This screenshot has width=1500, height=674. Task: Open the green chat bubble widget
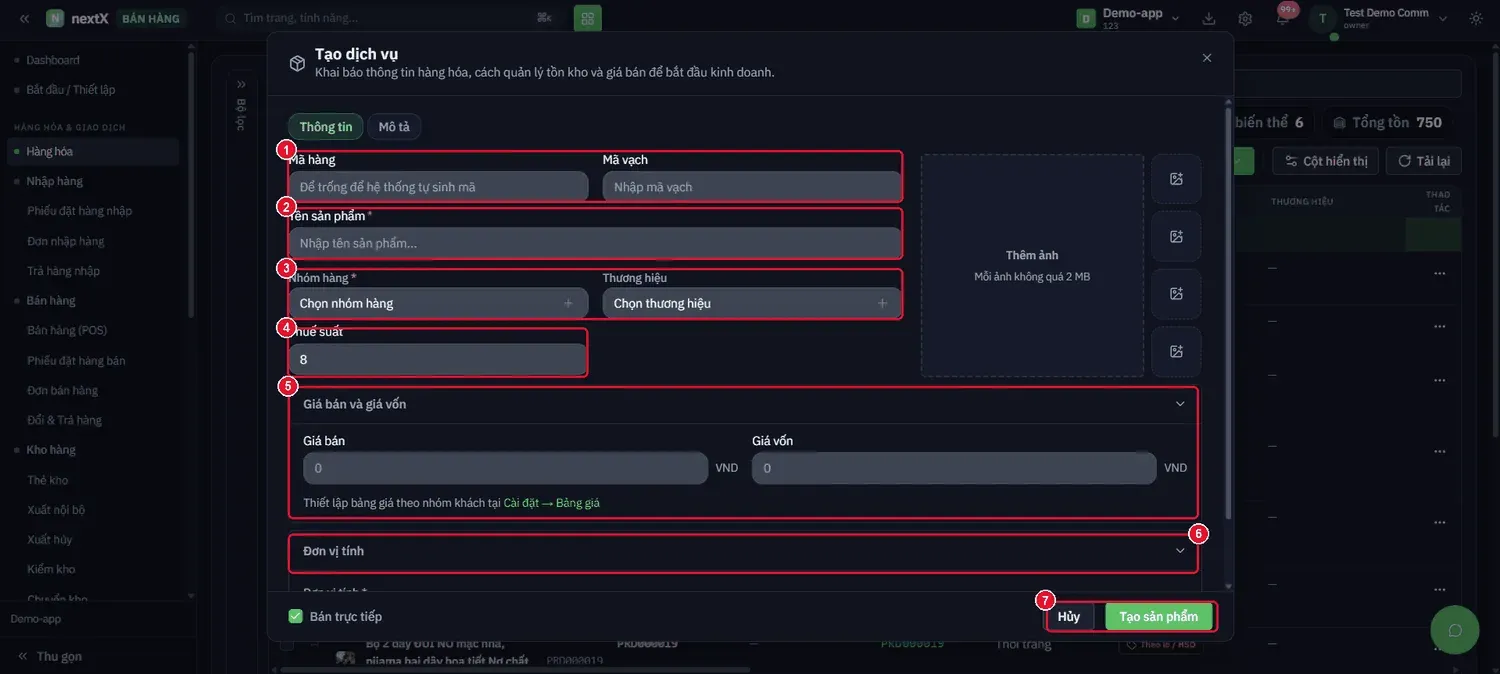1455,630
